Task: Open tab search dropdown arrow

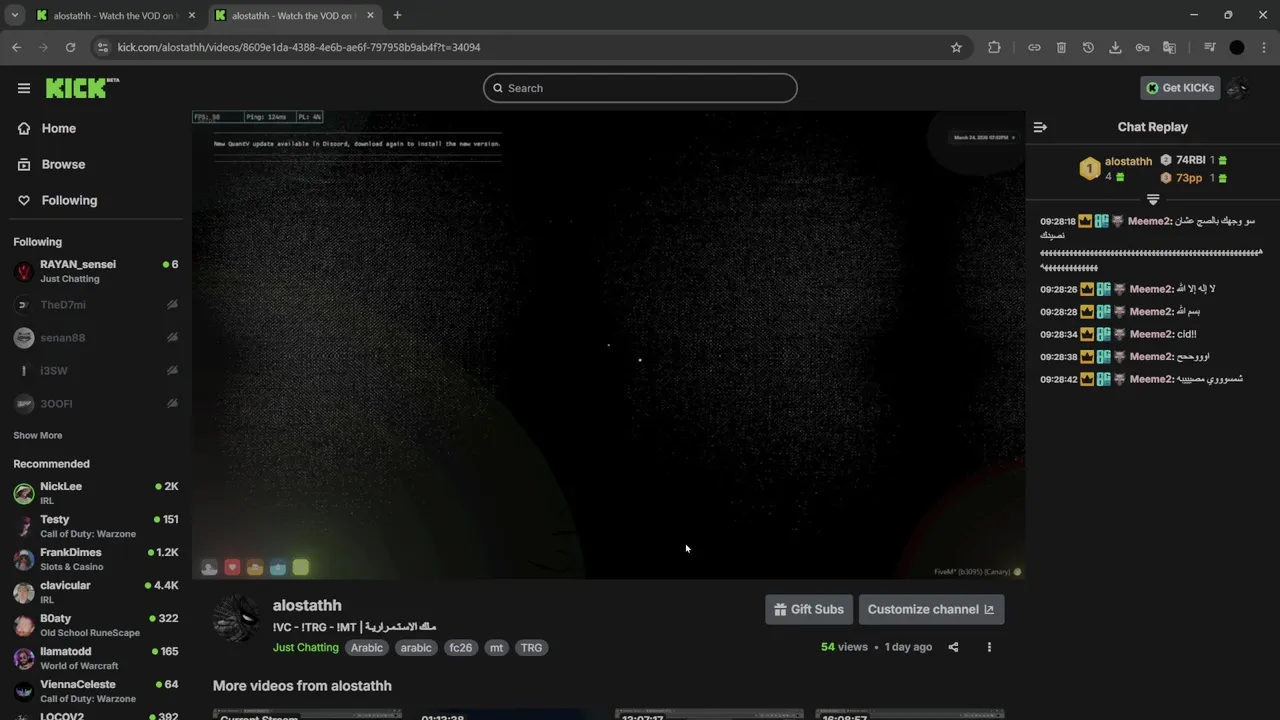Action: [x=14, y=15]
